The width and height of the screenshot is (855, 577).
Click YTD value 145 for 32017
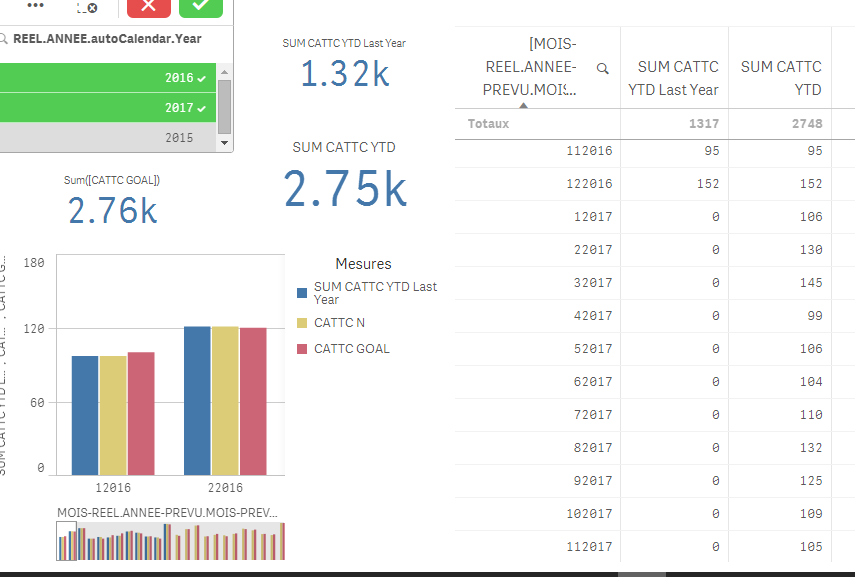tap(811, 283)
